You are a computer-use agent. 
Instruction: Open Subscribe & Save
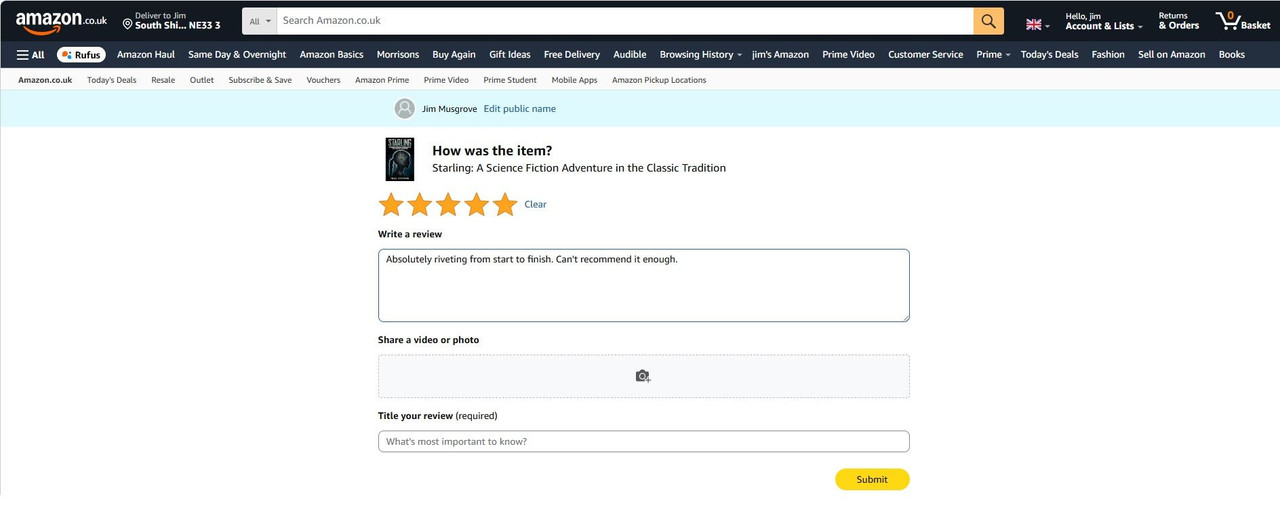coord(260,80)
